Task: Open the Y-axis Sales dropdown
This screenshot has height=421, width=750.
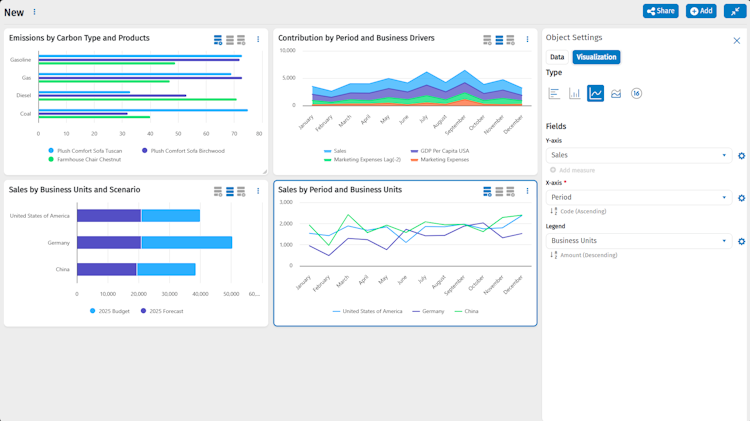Action: 639,155
